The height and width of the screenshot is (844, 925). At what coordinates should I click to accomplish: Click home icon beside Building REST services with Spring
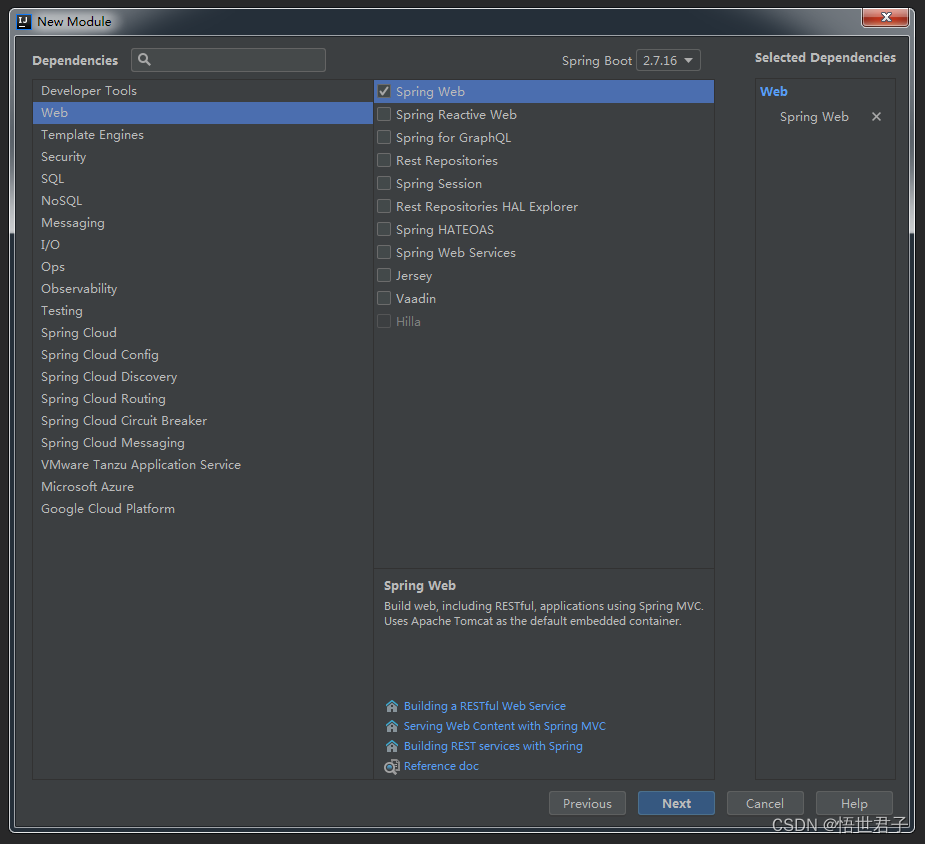pos(392,746)
